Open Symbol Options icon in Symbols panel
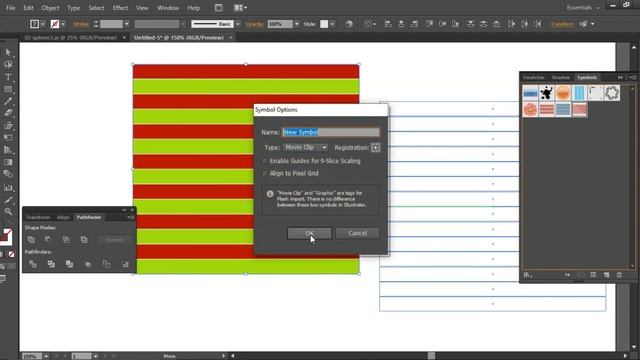640x360 pixels. pos(593,275)
